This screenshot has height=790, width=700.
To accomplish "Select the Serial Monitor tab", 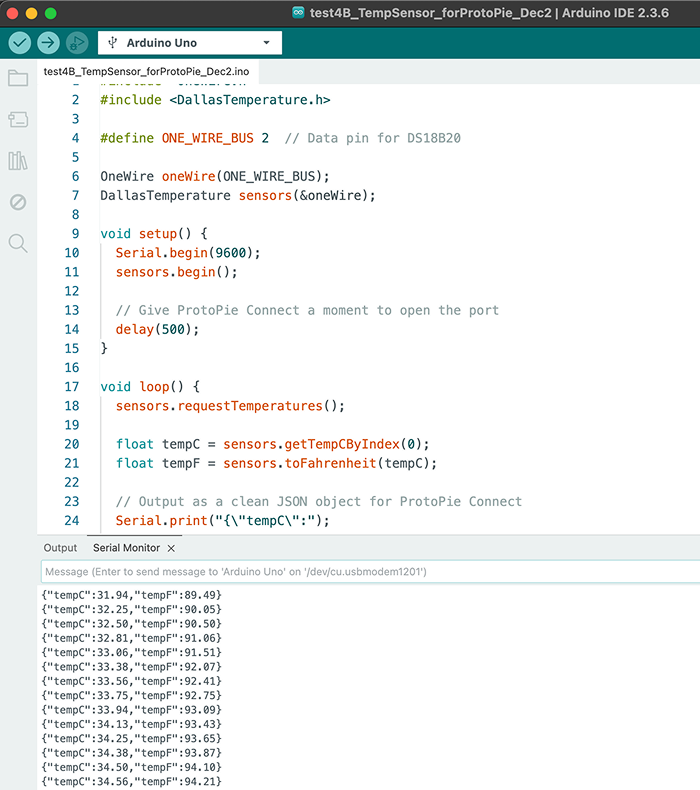I will click(x=126, y=548).
